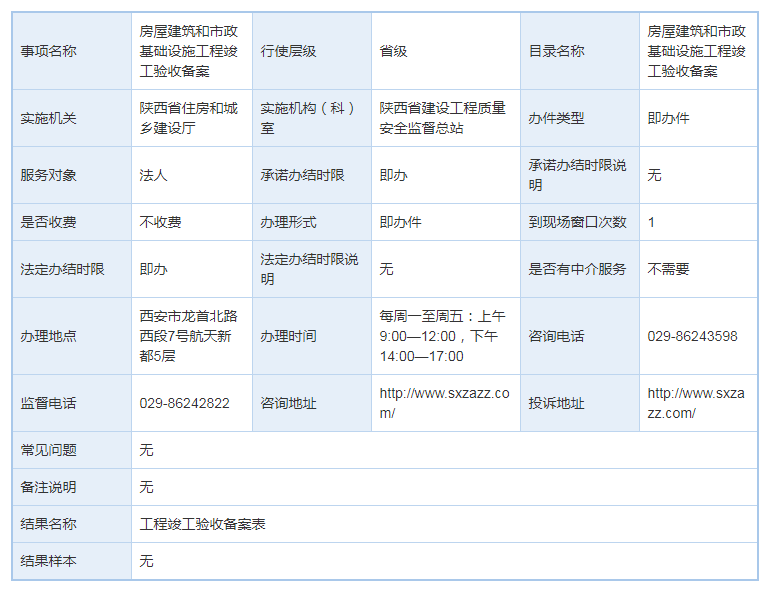Image resolution: width=767 pixels, height=590 pixels.
Task: Click the office address 西安市龙首北路西段7号
Action: [188, 336]
